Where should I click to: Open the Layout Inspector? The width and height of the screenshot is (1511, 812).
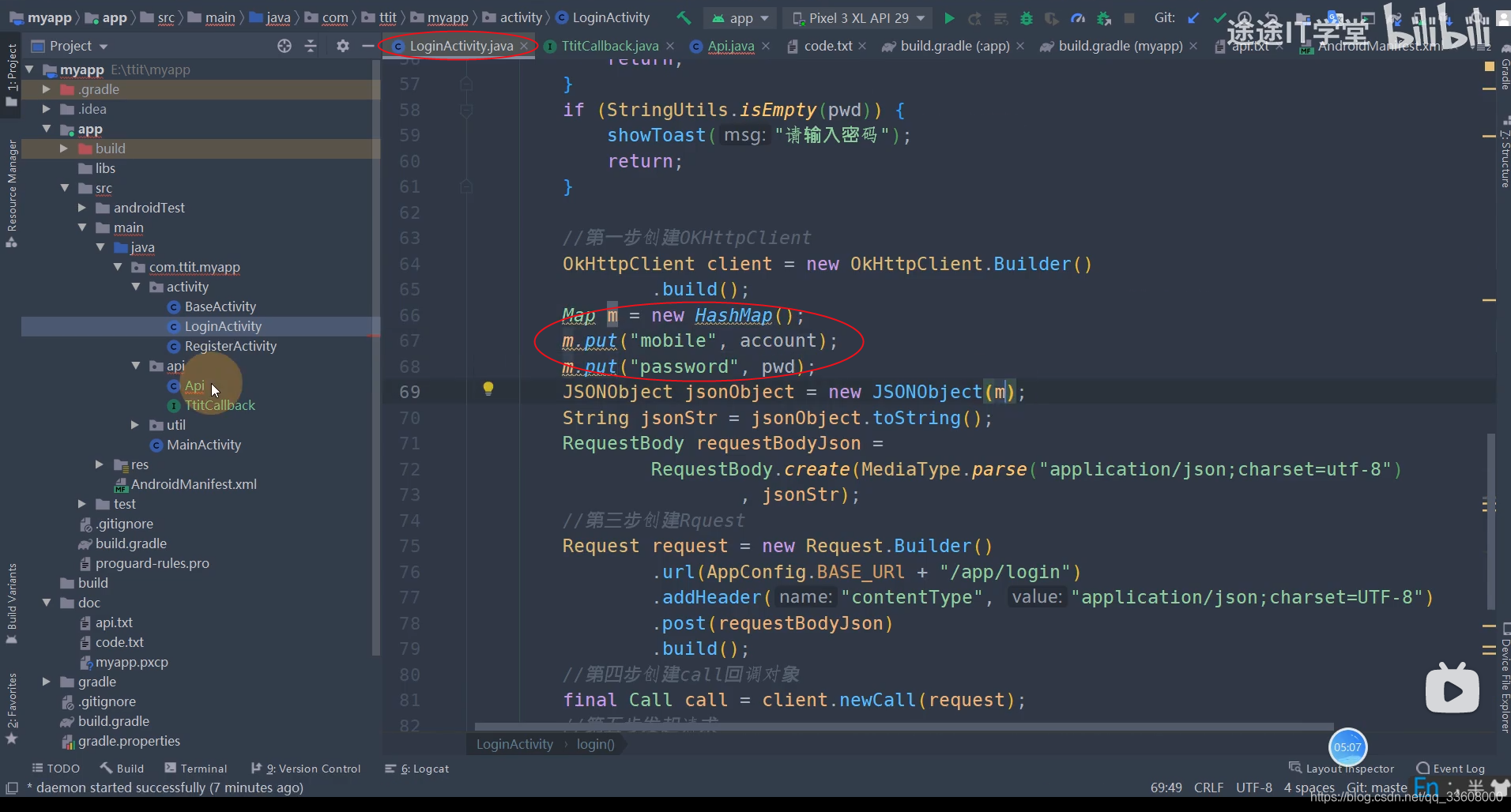coord(1341,768)
